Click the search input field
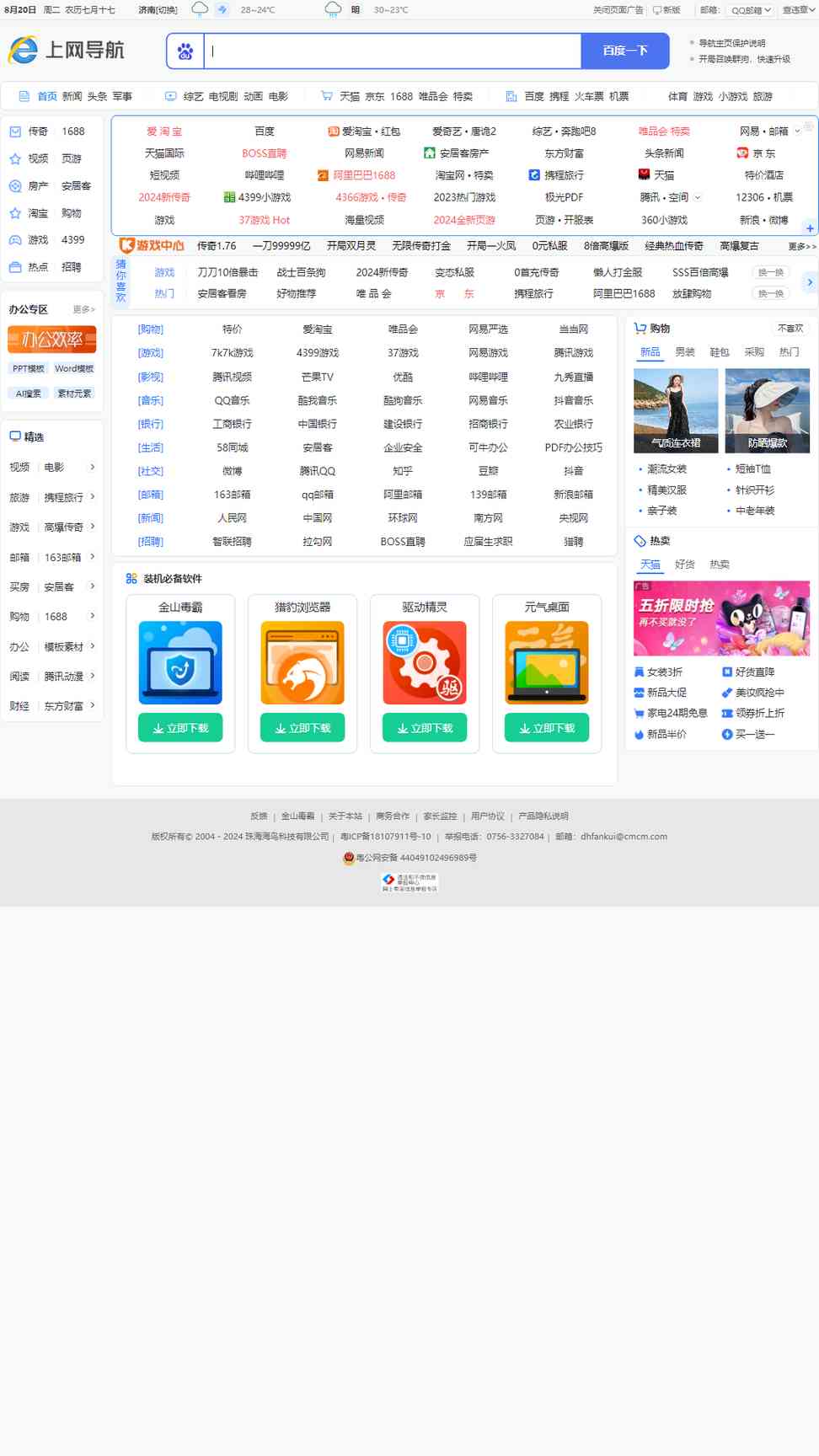Viewport: 819px width, 1456px height. [x=393, y=51]
